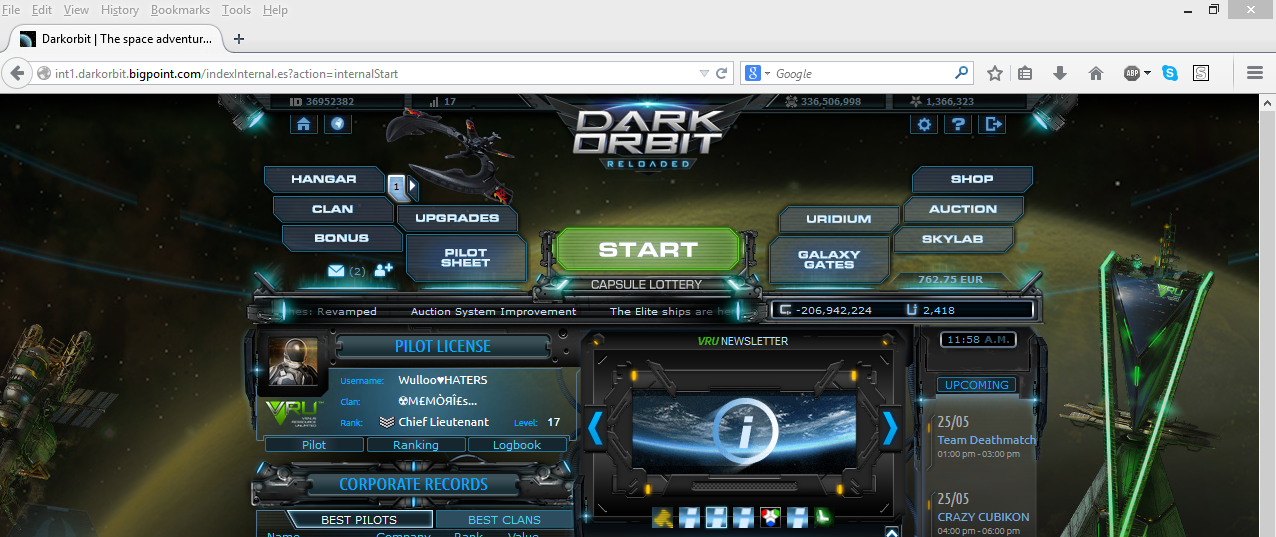This screenshot has height=537, width=1276.
Task: Select the Upcoming events tab
Action: click(976, 385)
